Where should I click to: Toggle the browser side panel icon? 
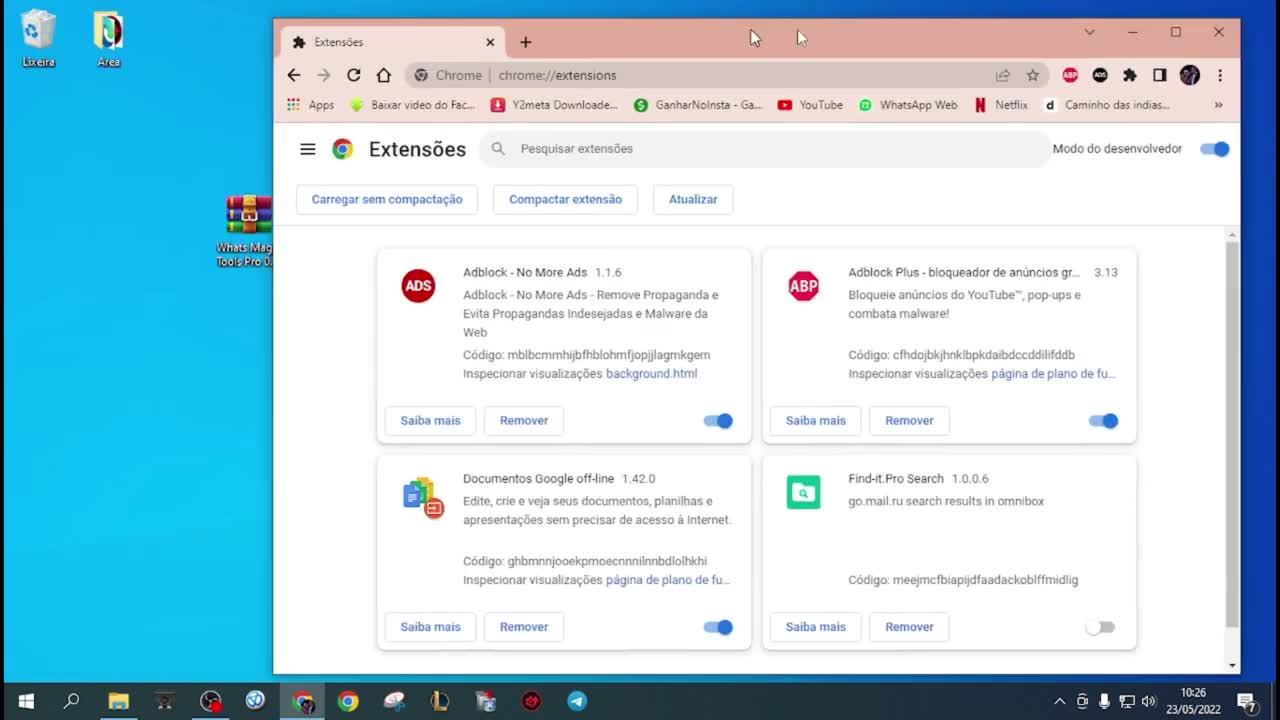pyautogui.click(x=1160, y=75)
